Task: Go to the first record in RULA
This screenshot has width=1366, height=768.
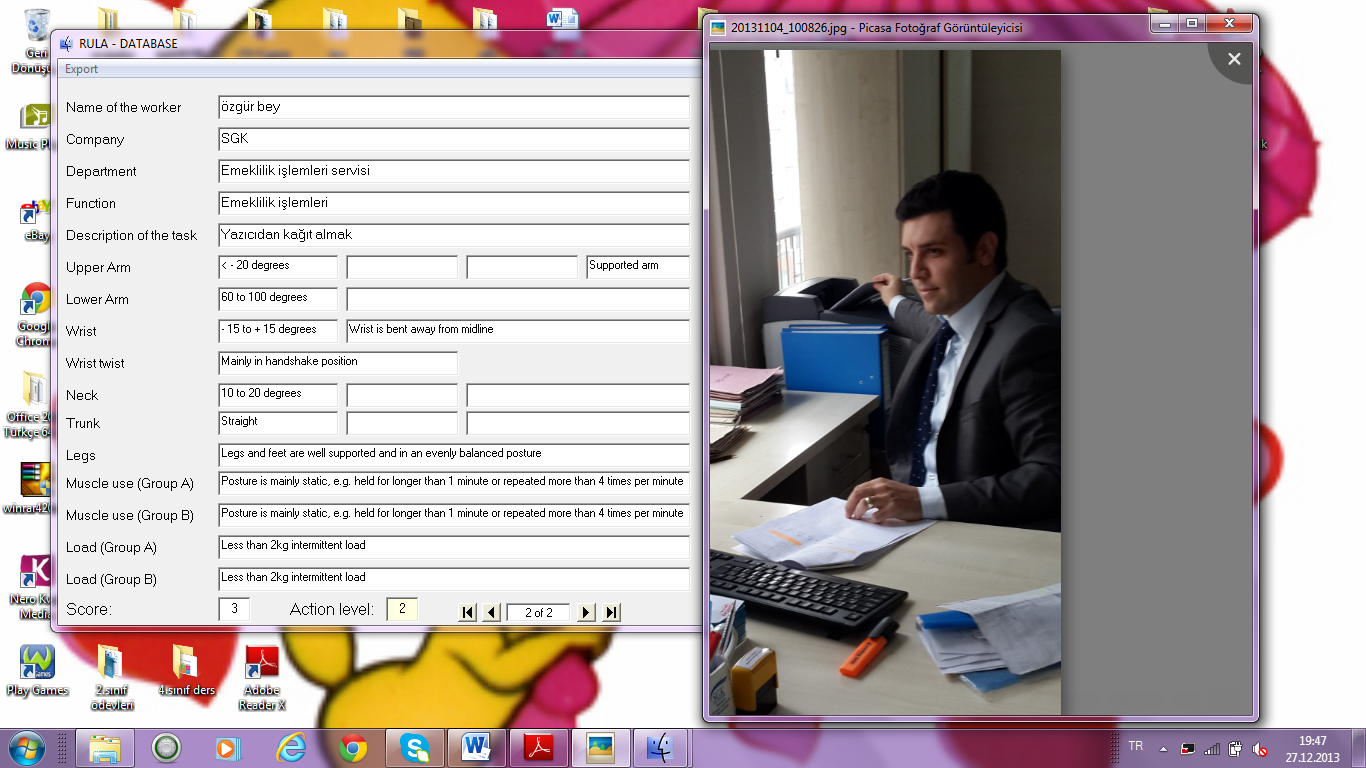Action: (x=468, y=612)
